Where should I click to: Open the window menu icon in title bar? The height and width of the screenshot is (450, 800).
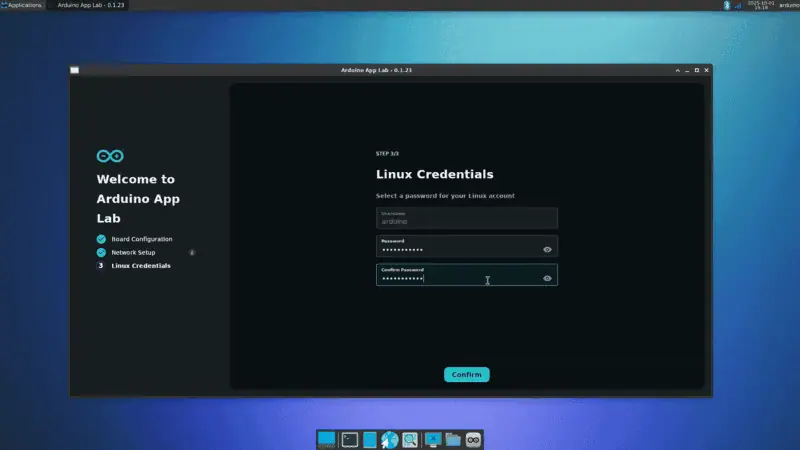[74, 70]
